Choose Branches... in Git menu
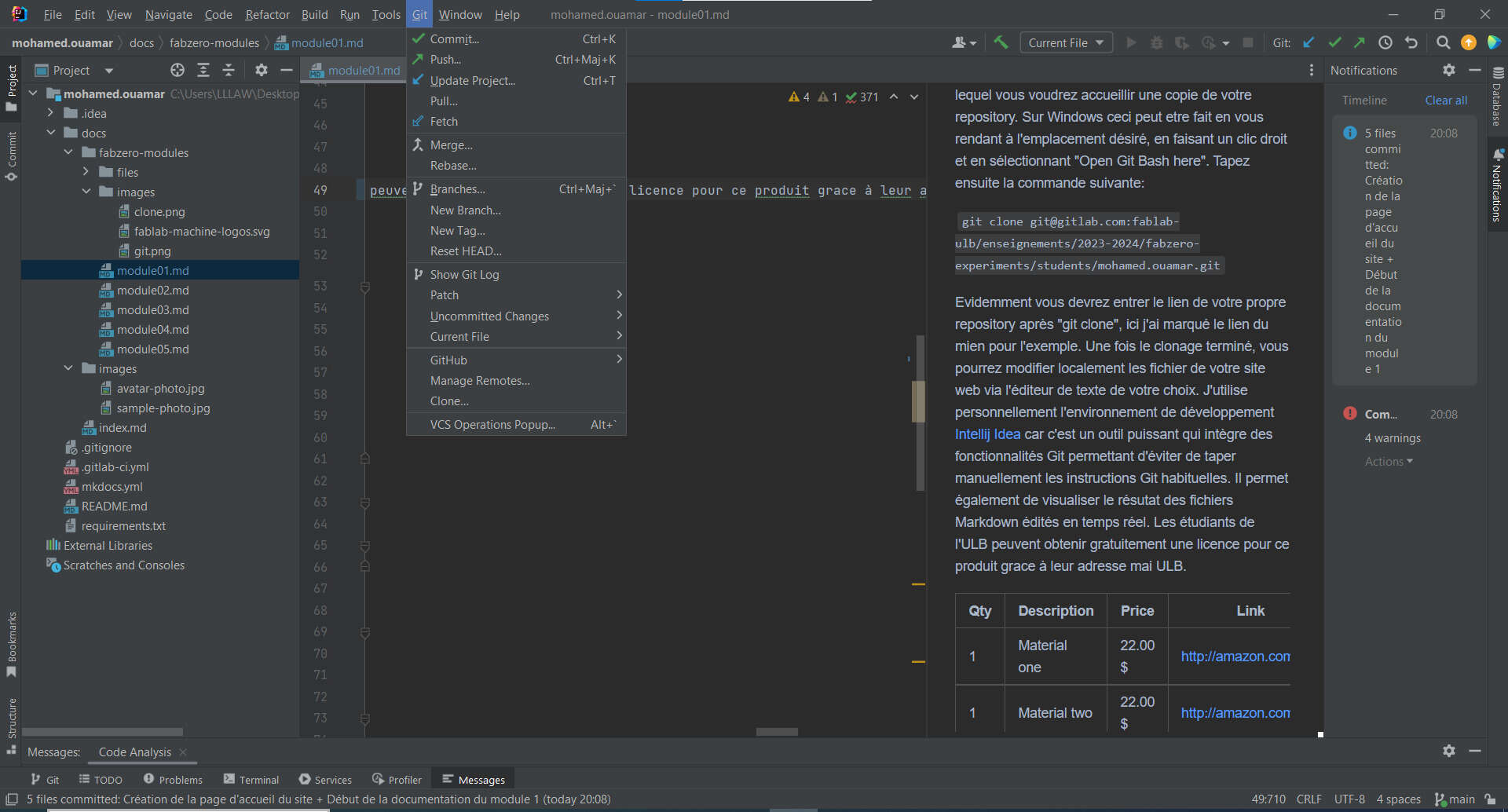The width and height of the screenshot is (1508, 812). pos(516,188)
